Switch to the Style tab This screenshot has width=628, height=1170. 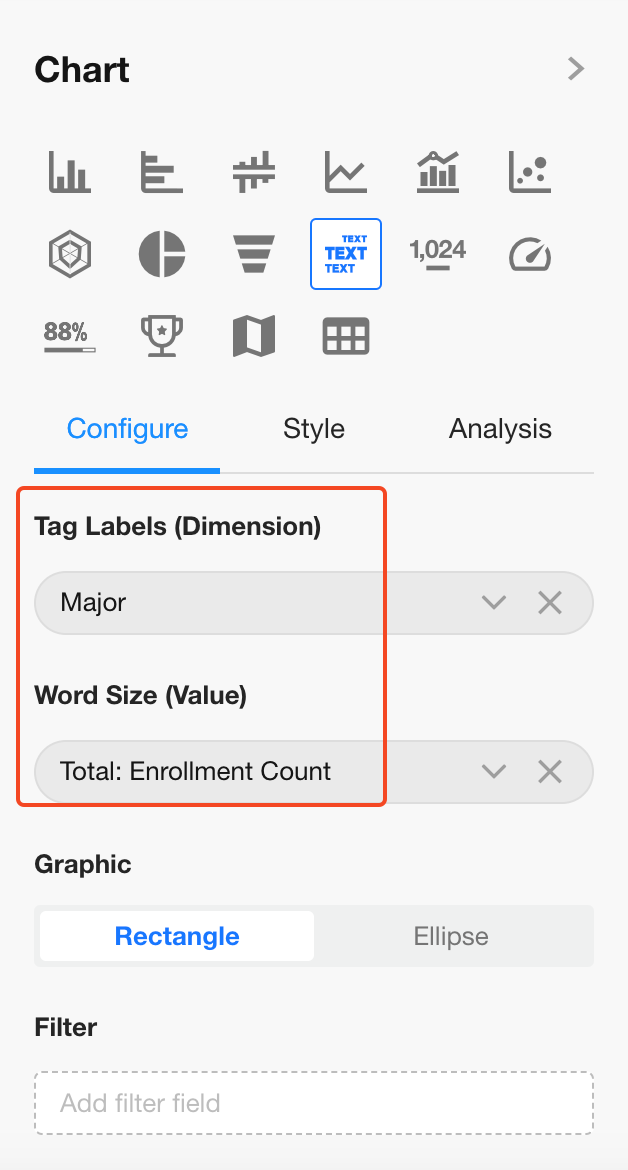pos(314,429)
